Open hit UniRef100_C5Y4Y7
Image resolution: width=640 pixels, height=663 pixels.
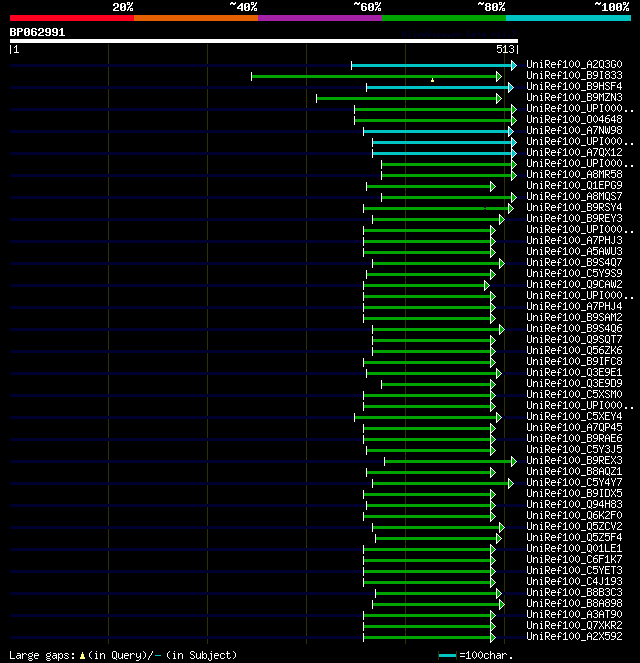click(x=574, y=482)
